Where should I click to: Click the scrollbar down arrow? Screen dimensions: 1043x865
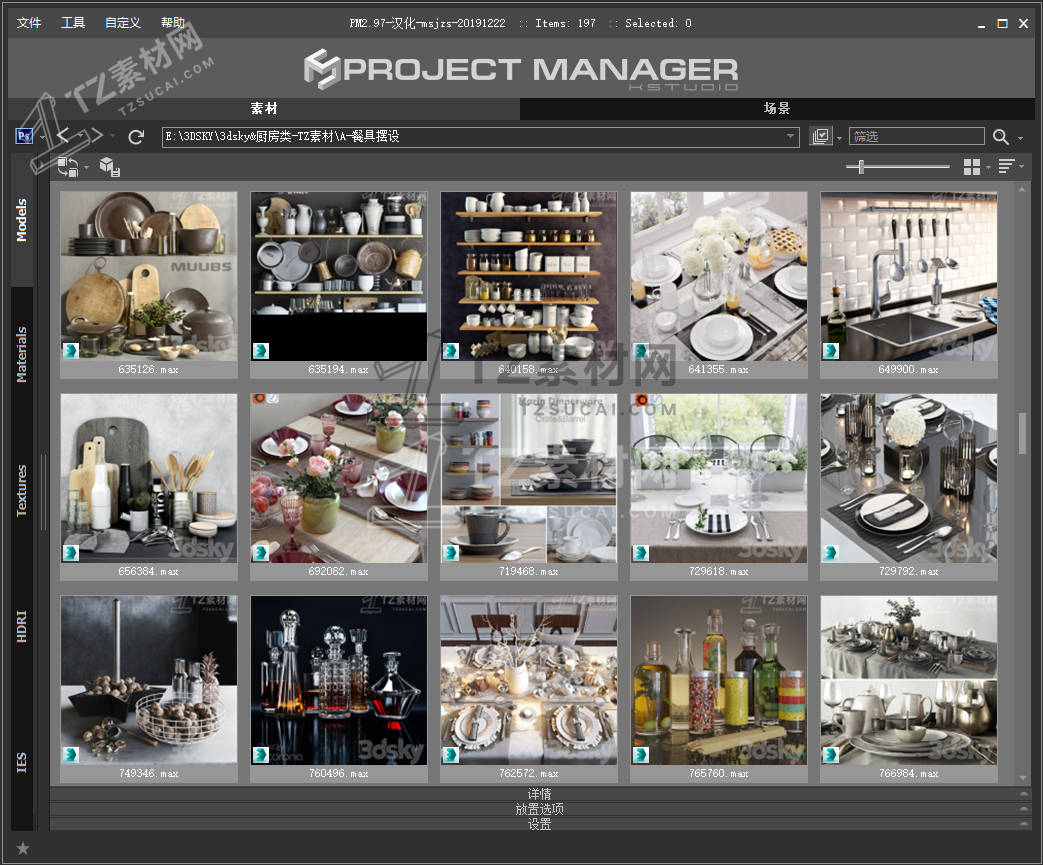pos(1022,778)
